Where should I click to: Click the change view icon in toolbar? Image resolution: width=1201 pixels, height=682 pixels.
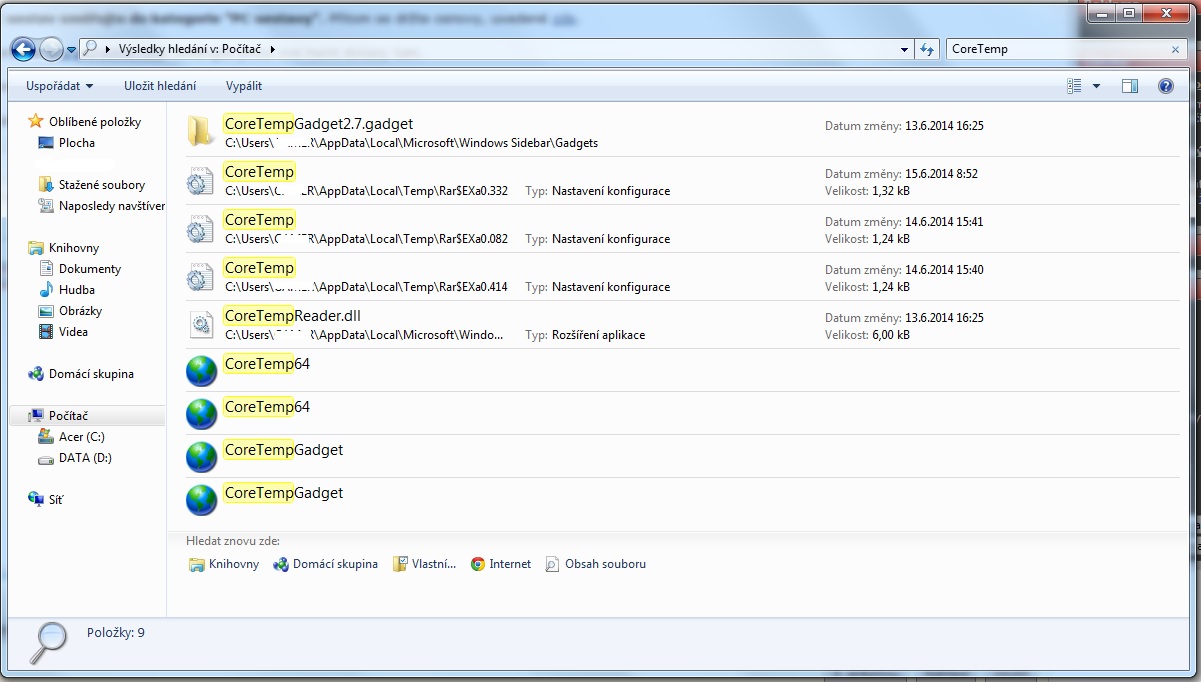(x=1075, y=86)
